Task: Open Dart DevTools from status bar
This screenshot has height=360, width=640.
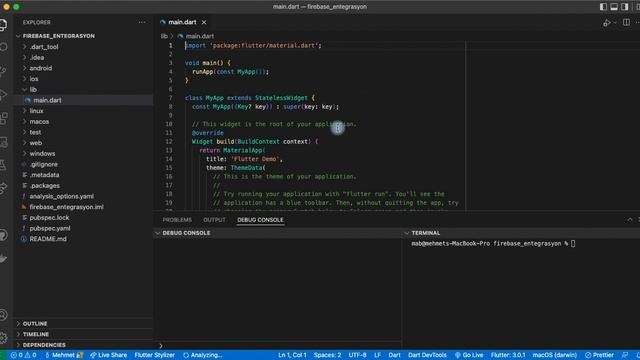Action: [x=427, y=355]
